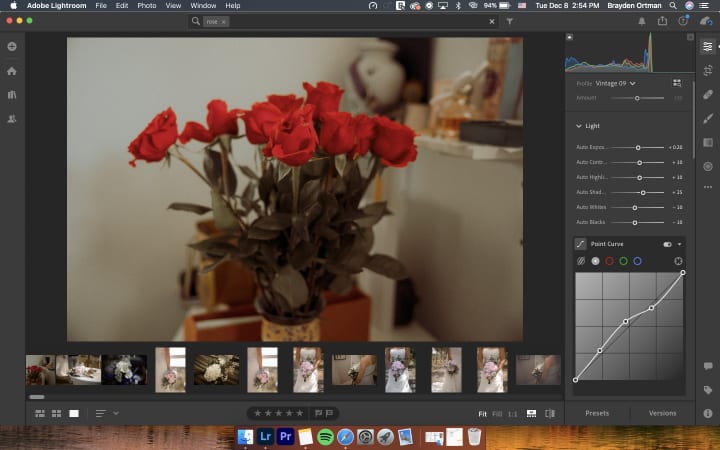This screenshot has height=450, width=720.
Task: Select the Linear Gradient tool
Action: [708, 142]
